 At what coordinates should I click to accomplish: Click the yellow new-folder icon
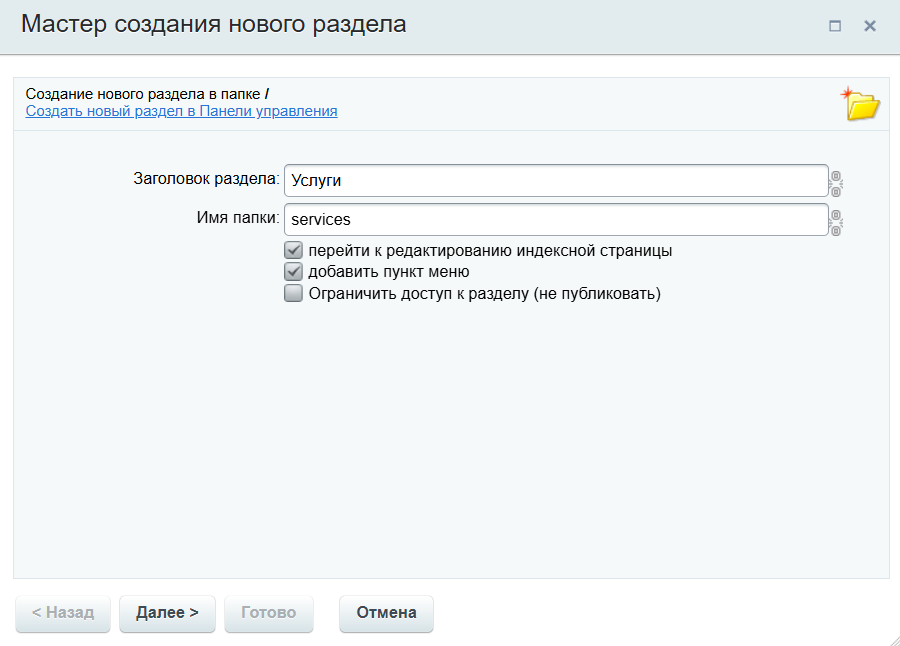tap(860, 104)
